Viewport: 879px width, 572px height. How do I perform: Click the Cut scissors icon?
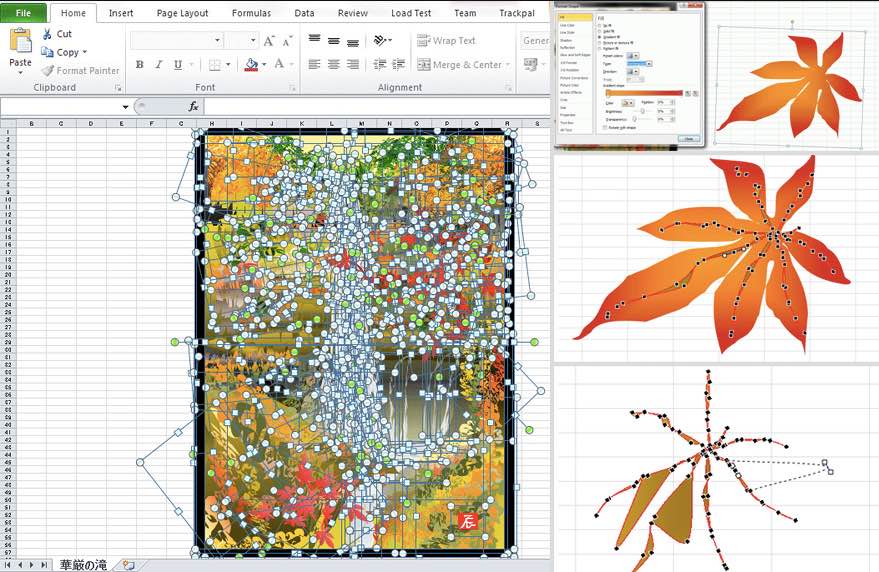click(49, 34)
